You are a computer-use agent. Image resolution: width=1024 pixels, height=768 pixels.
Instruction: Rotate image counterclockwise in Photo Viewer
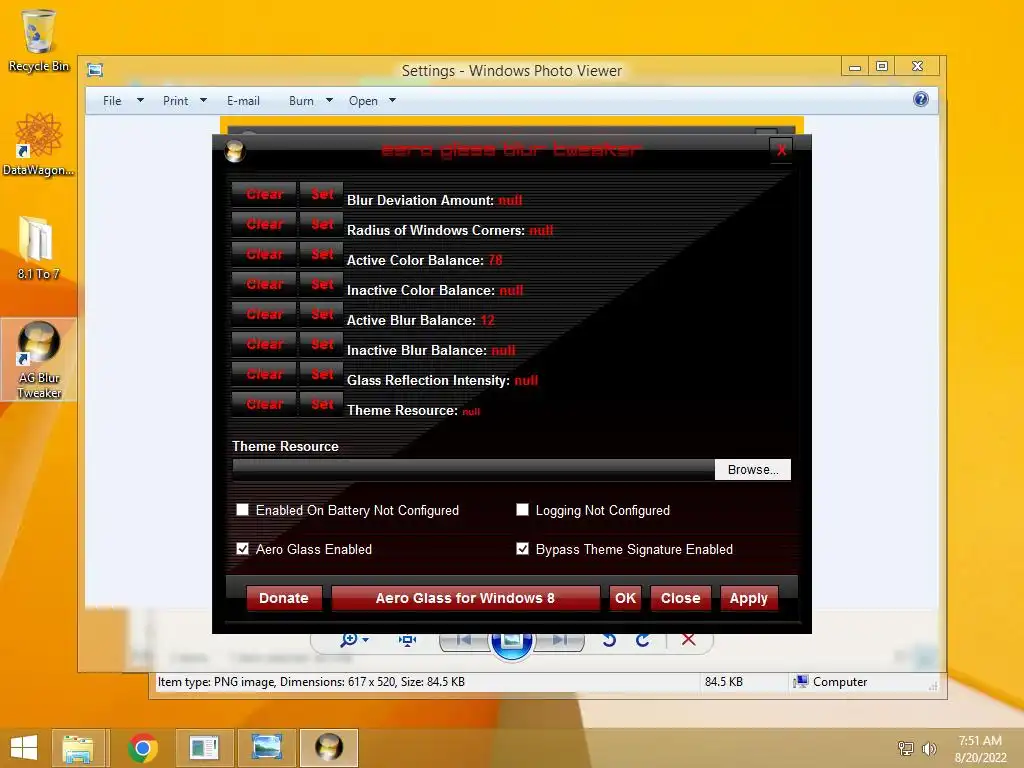(609, 640)
